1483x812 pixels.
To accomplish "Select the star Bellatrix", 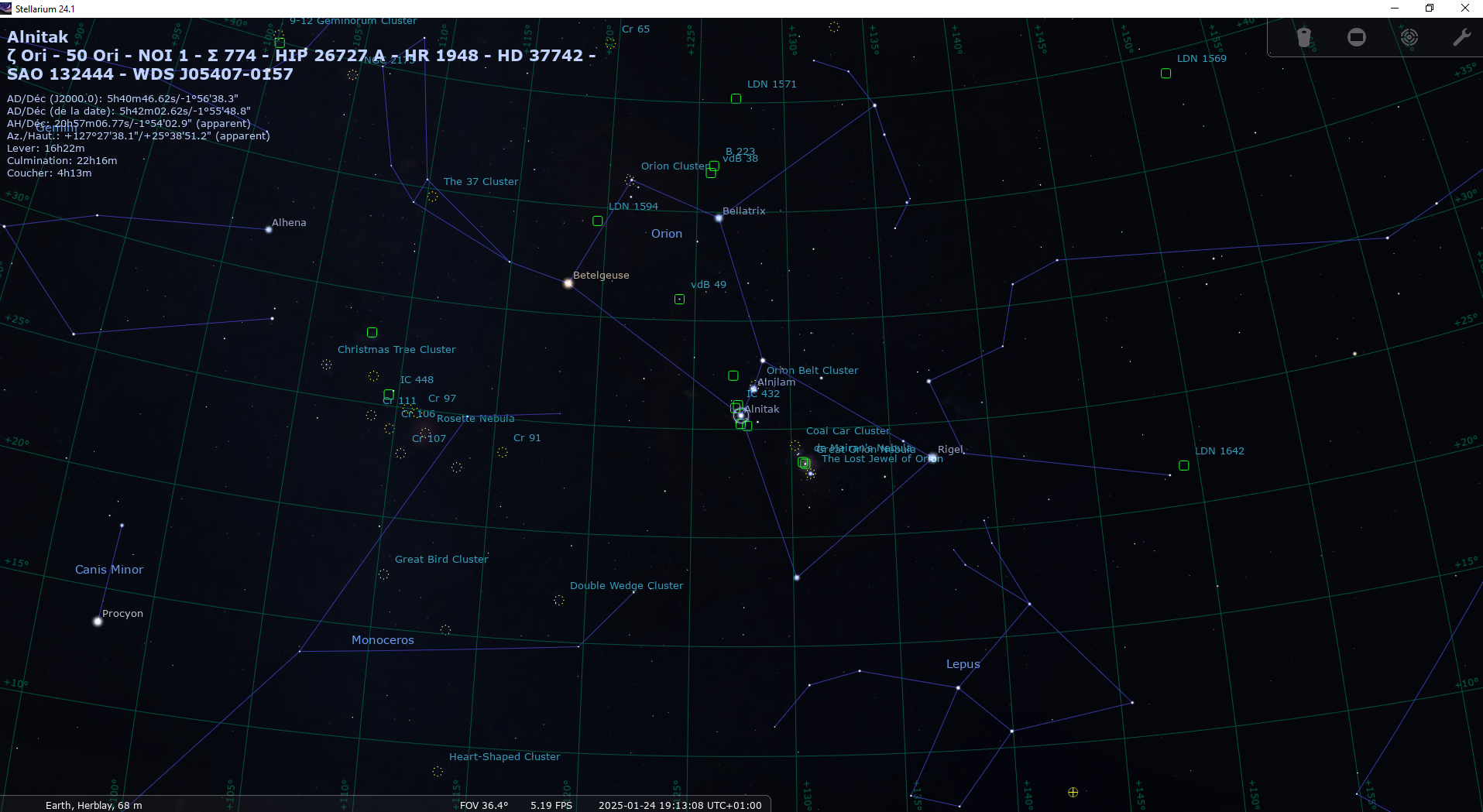I will click(719, 218).
